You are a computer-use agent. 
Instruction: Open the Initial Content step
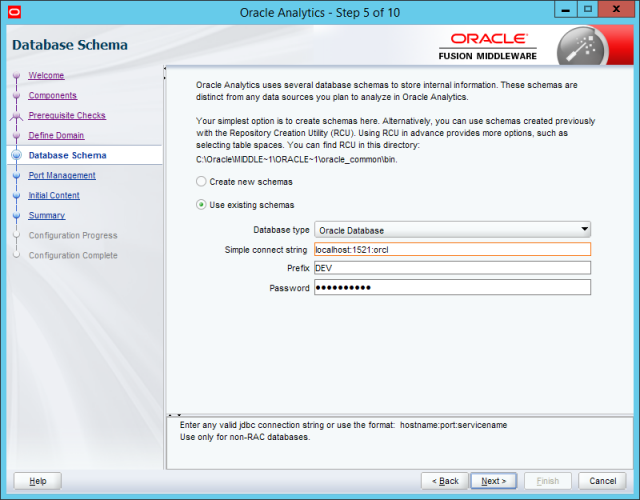(54, 196)
